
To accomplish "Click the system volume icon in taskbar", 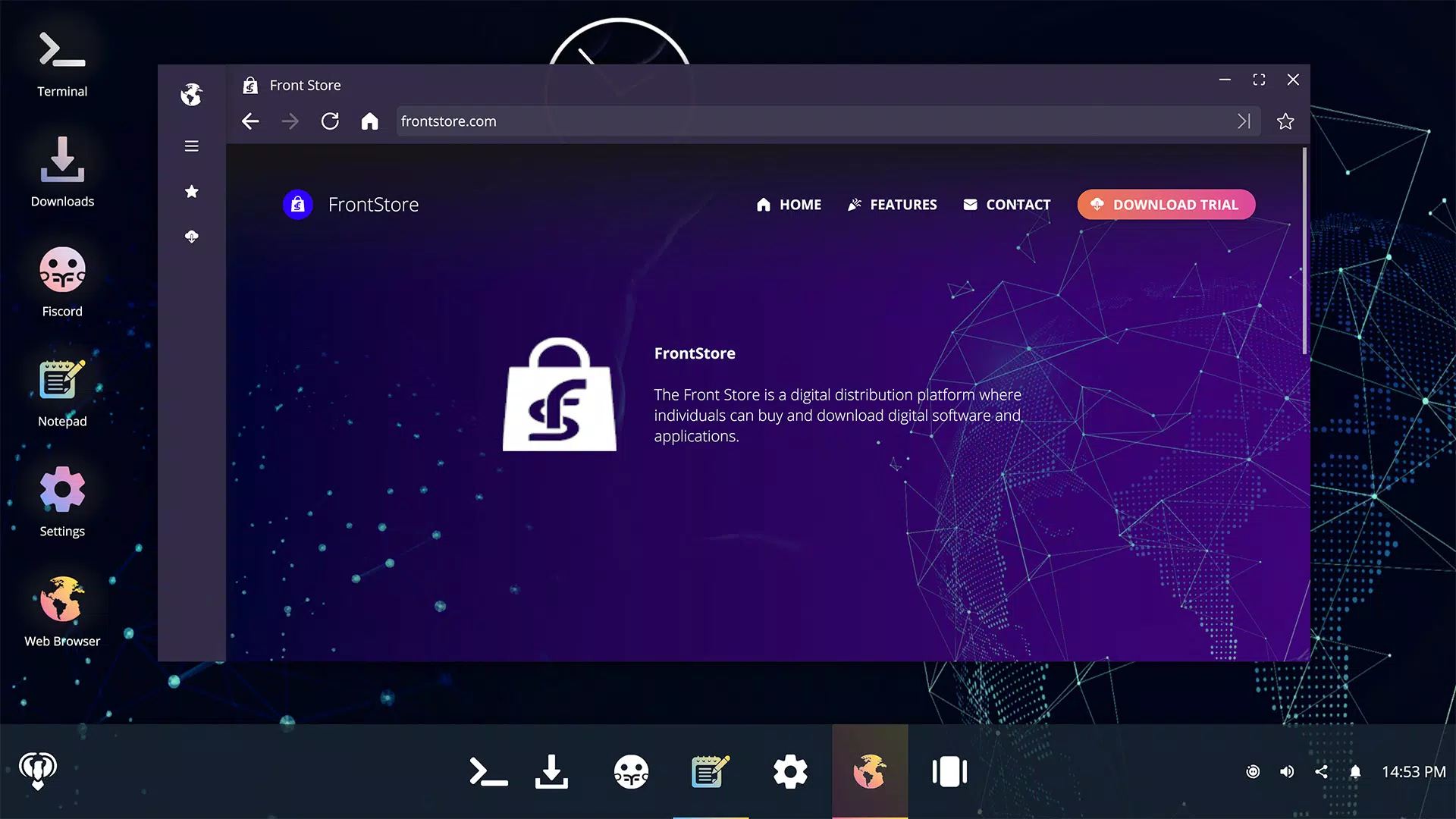I will pyautogui.click(x=1286, y=771).
